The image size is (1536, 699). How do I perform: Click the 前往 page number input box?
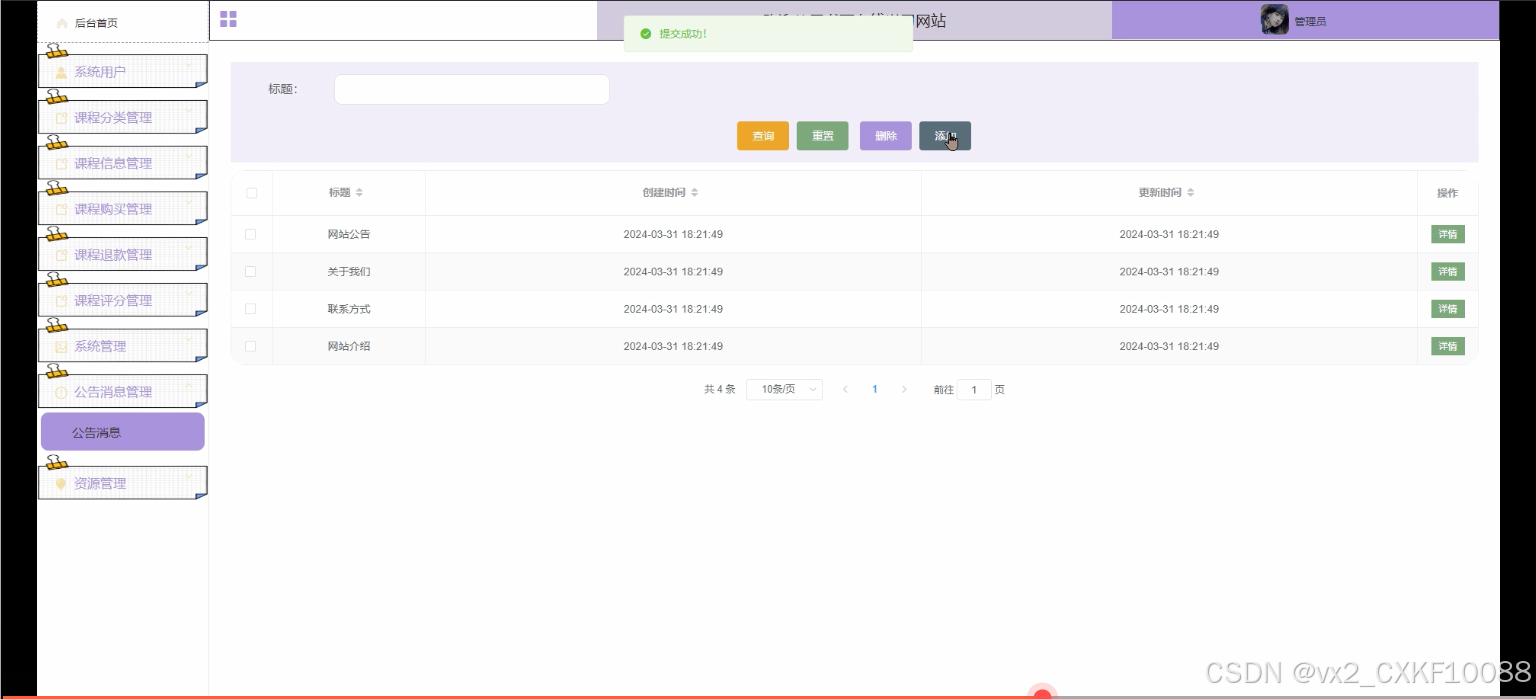tap(974, 390)
